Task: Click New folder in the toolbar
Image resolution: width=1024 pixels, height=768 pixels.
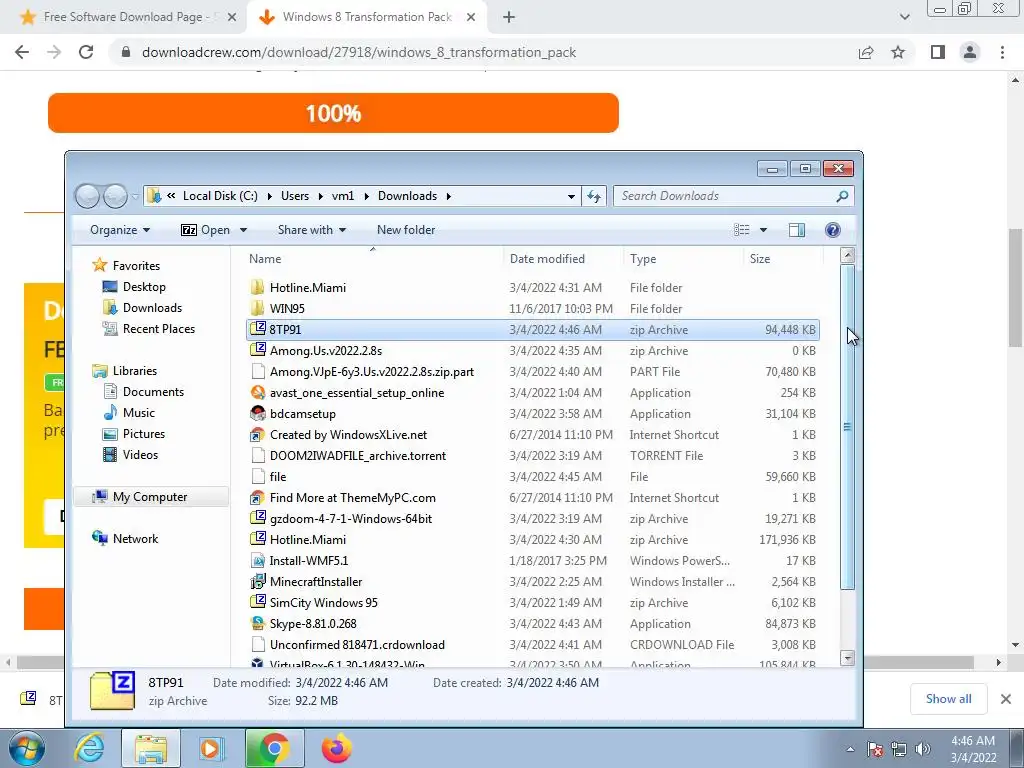Action: [x=406, y=230]
